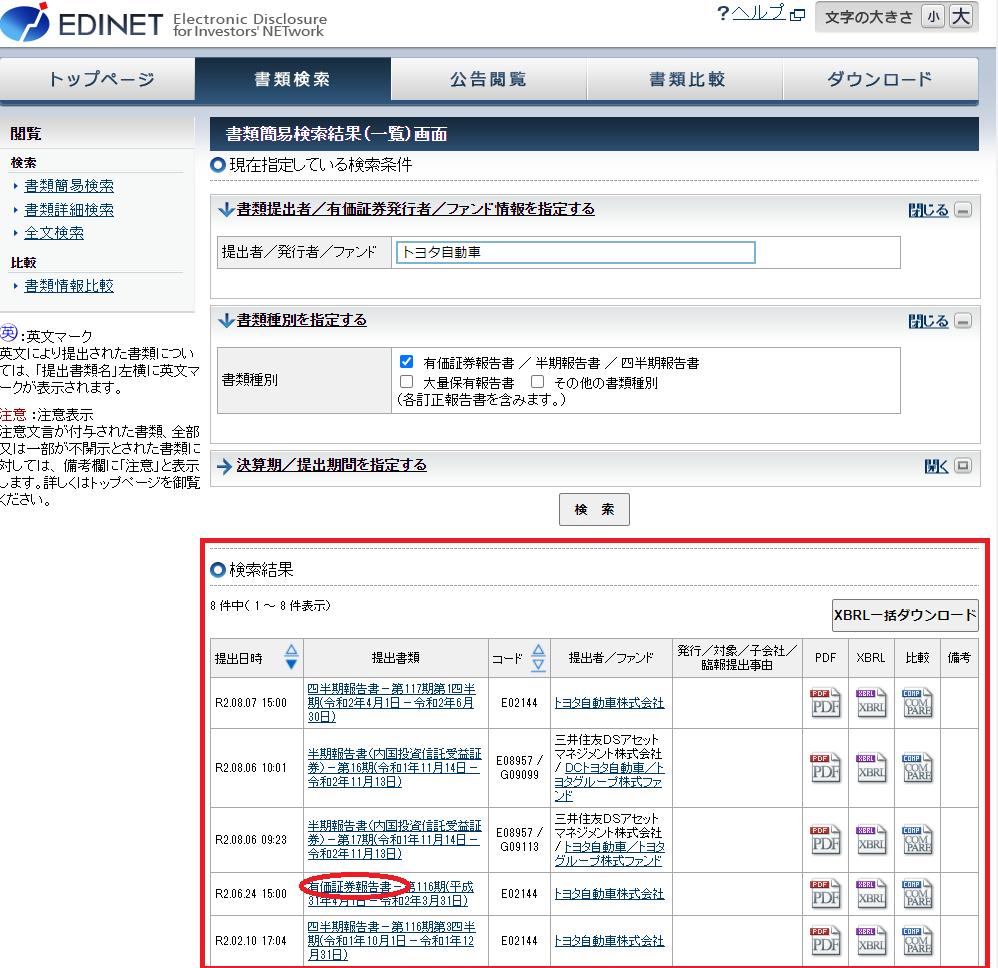This screenshot has height=968, width=998.
Task: Click the 提出者／発行者／ファンド input field
Action: [x=575, y=253]
